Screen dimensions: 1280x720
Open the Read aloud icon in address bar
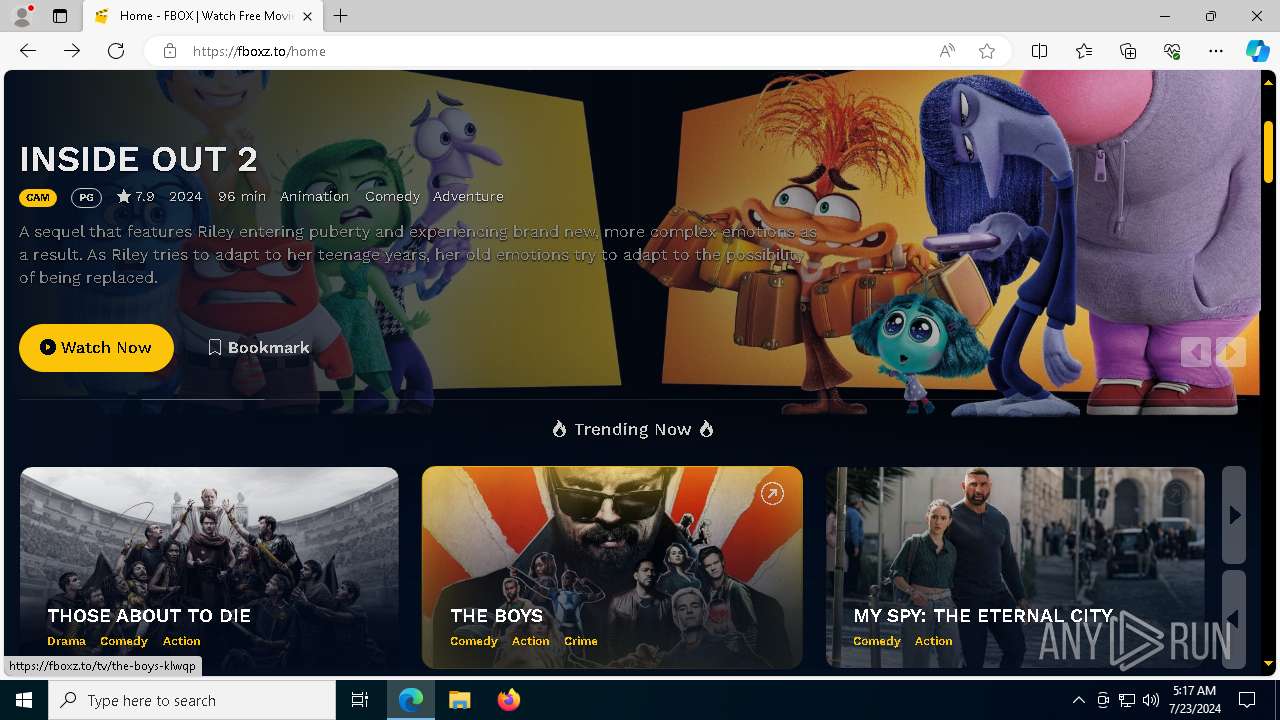947,51
